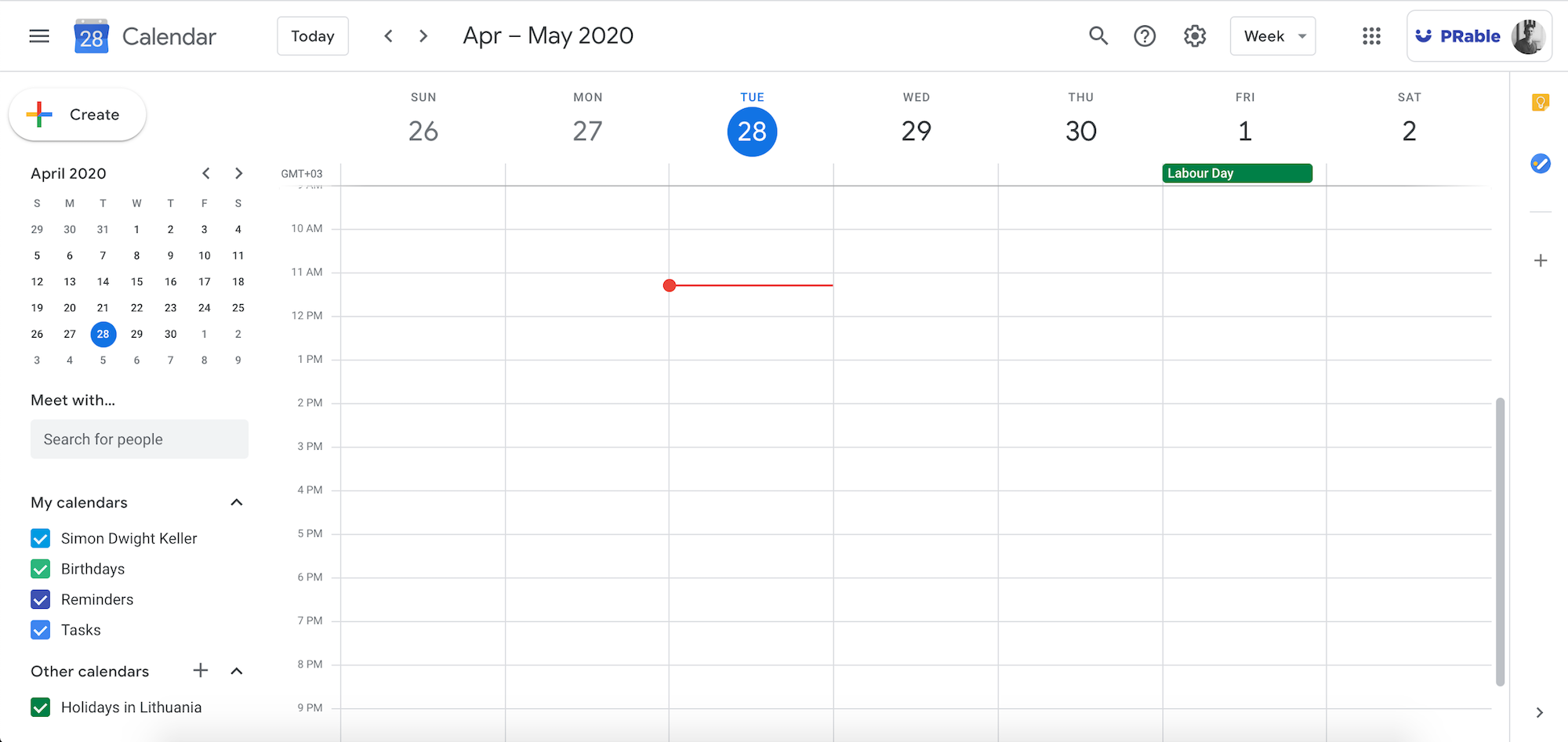
Task: Go to previous week arrow
Action: click(x=388, y=36)
